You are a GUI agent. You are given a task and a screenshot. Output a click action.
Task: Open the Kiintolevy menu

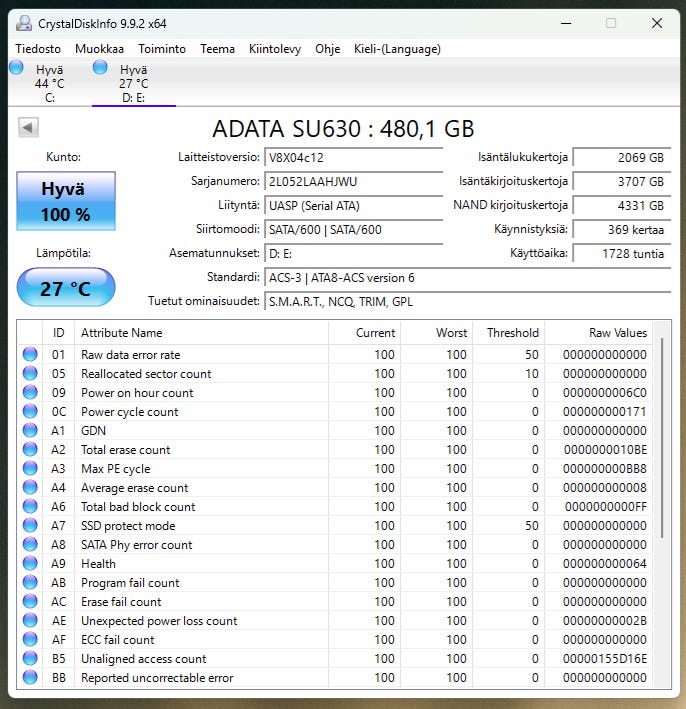275,49
